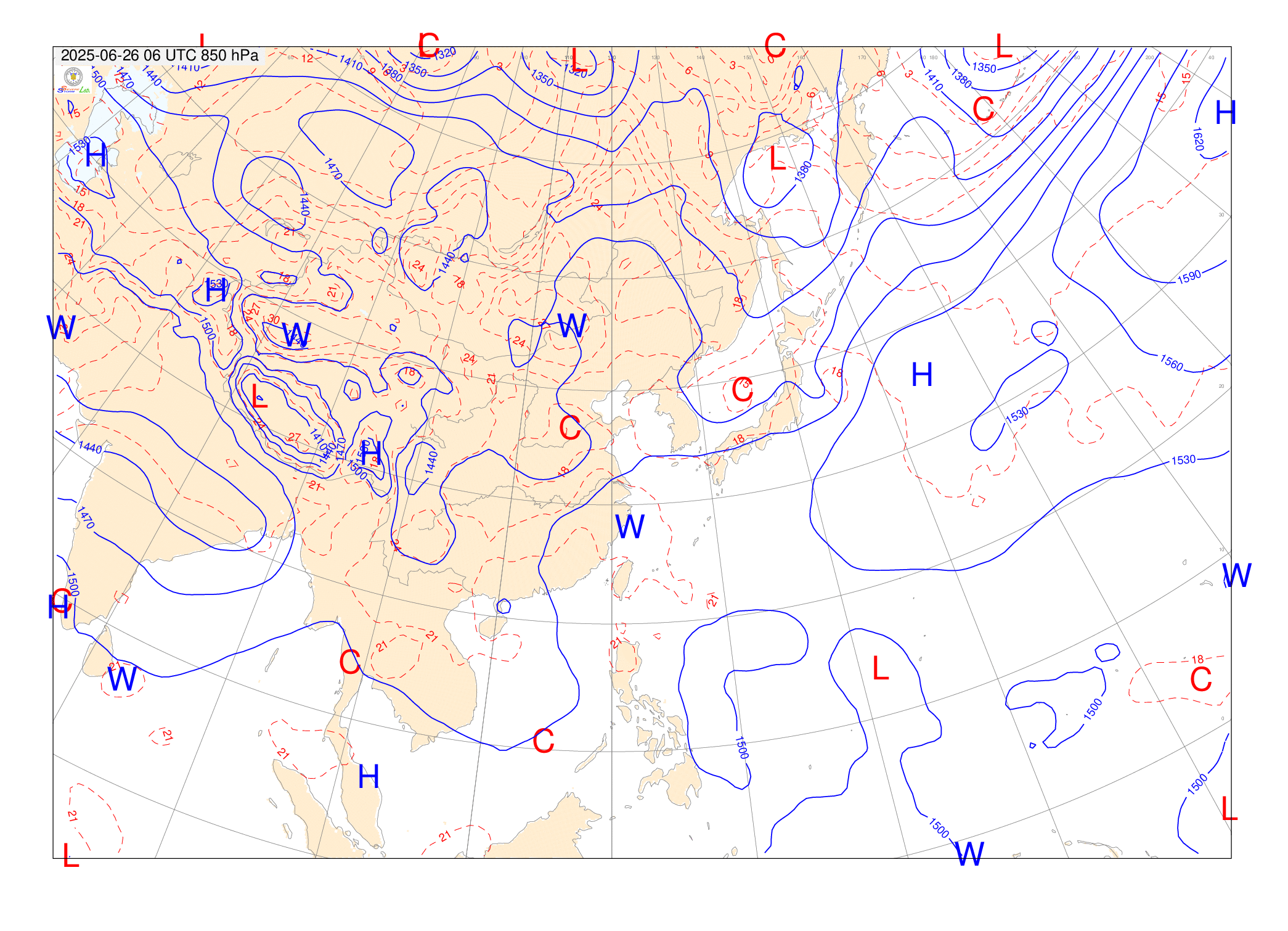This screenshot has width=1288, height=931.
Task: Click the "1560" contour label
Action: pos(1172,363)
